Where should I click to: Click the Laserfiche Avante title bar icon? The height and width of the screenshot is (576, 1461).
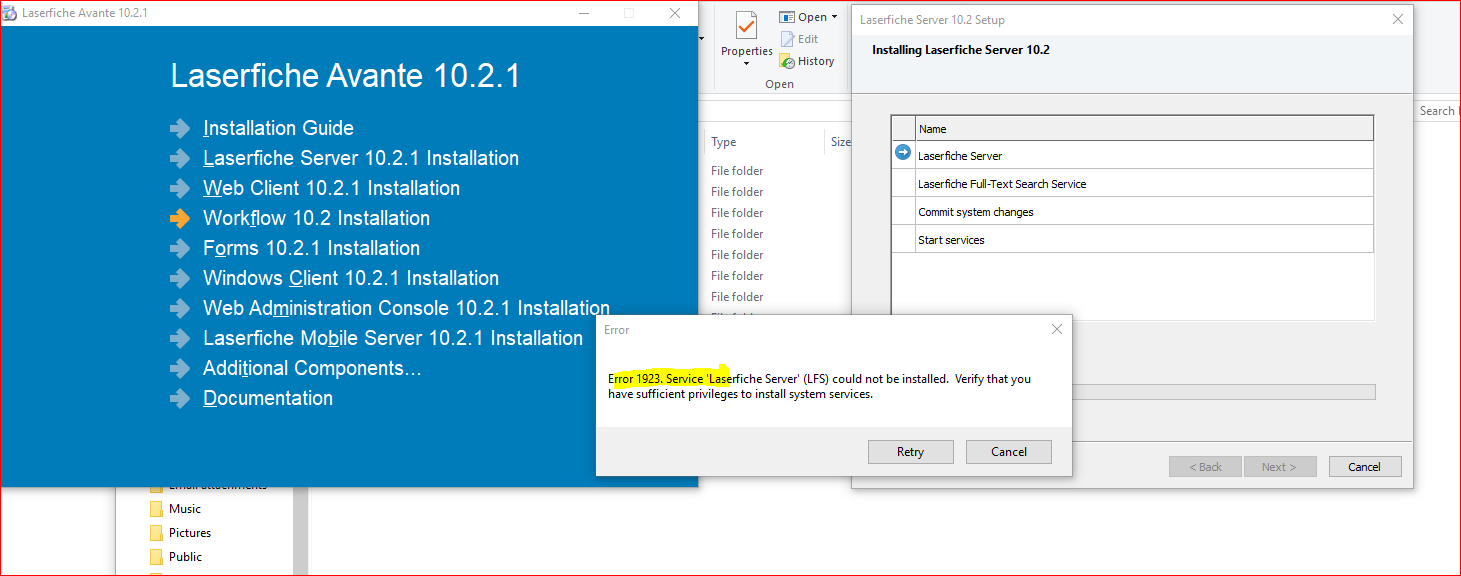[x=10, y=13]
